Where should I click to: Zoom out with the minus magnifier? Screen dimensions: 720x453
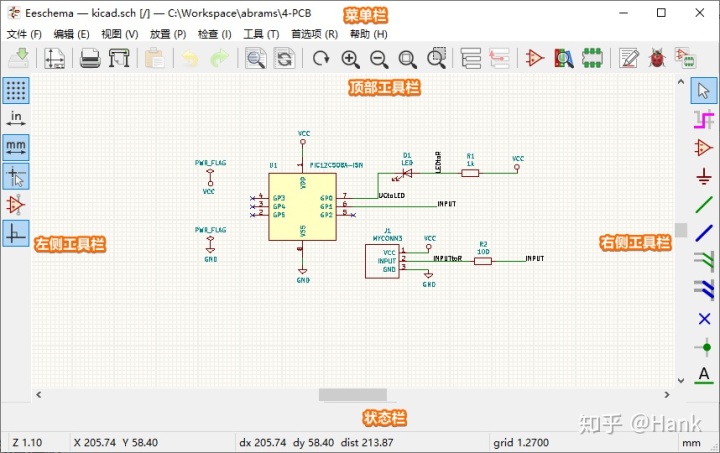pyautogui.click(x=379, y=59)
